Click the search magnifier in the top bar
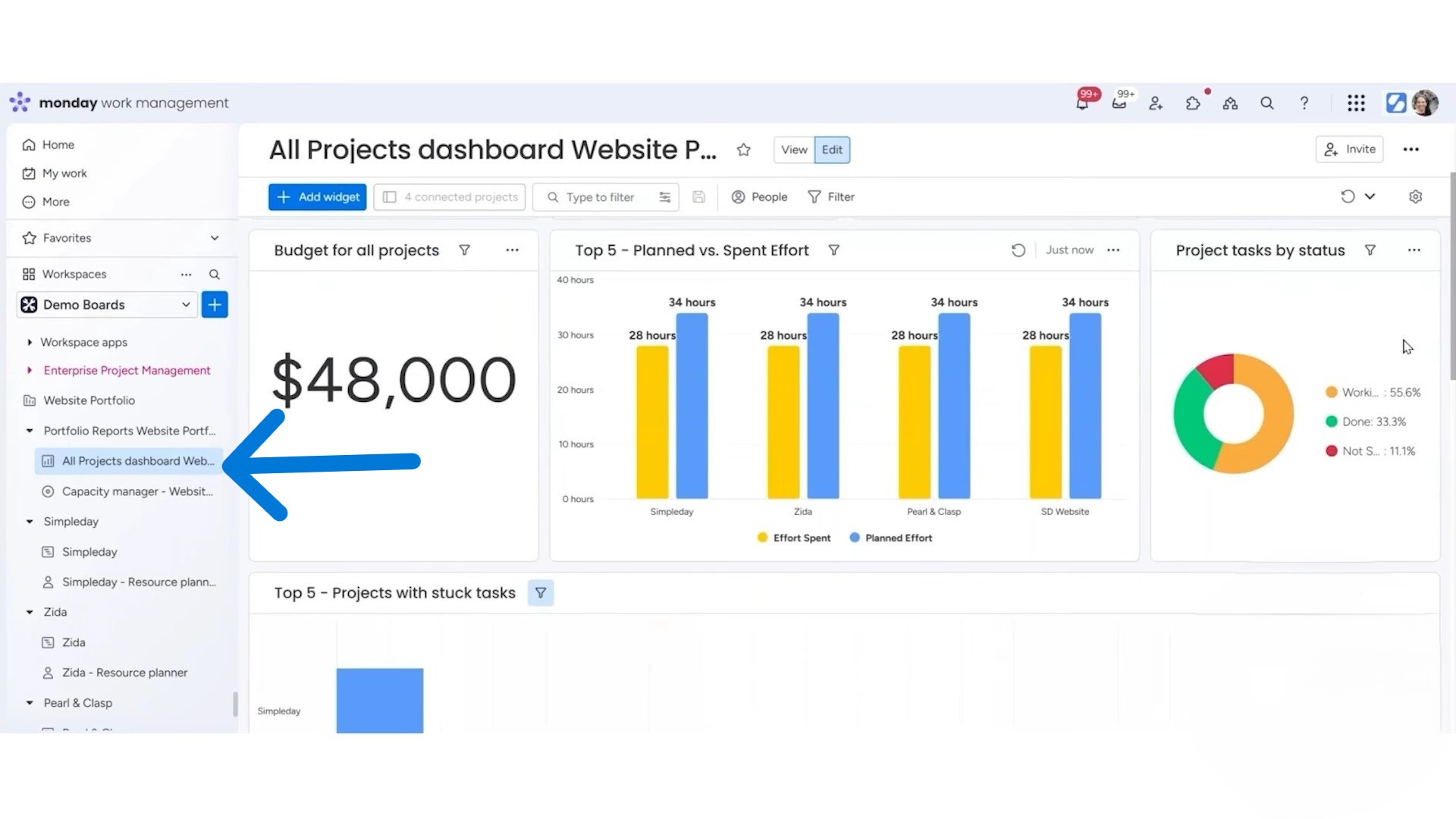Viewport: 1456px width, 819px height. 1267,104
